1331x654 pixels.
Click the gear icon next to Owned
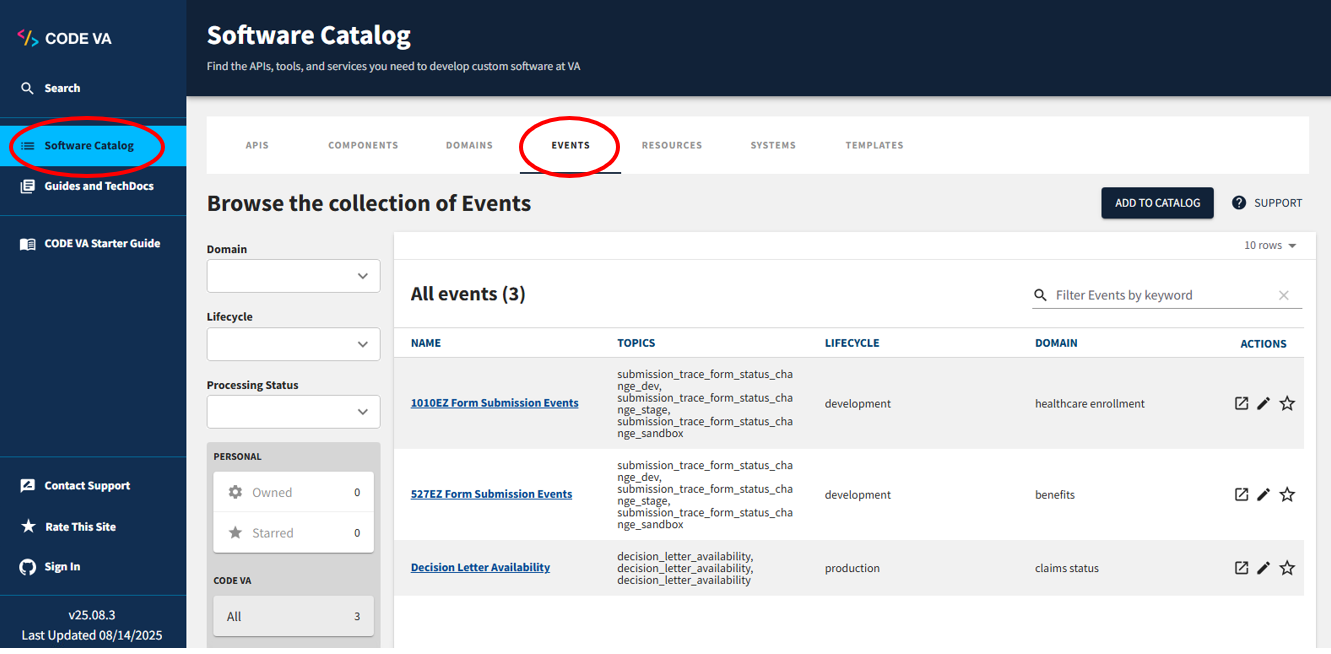tap(235, 492)
